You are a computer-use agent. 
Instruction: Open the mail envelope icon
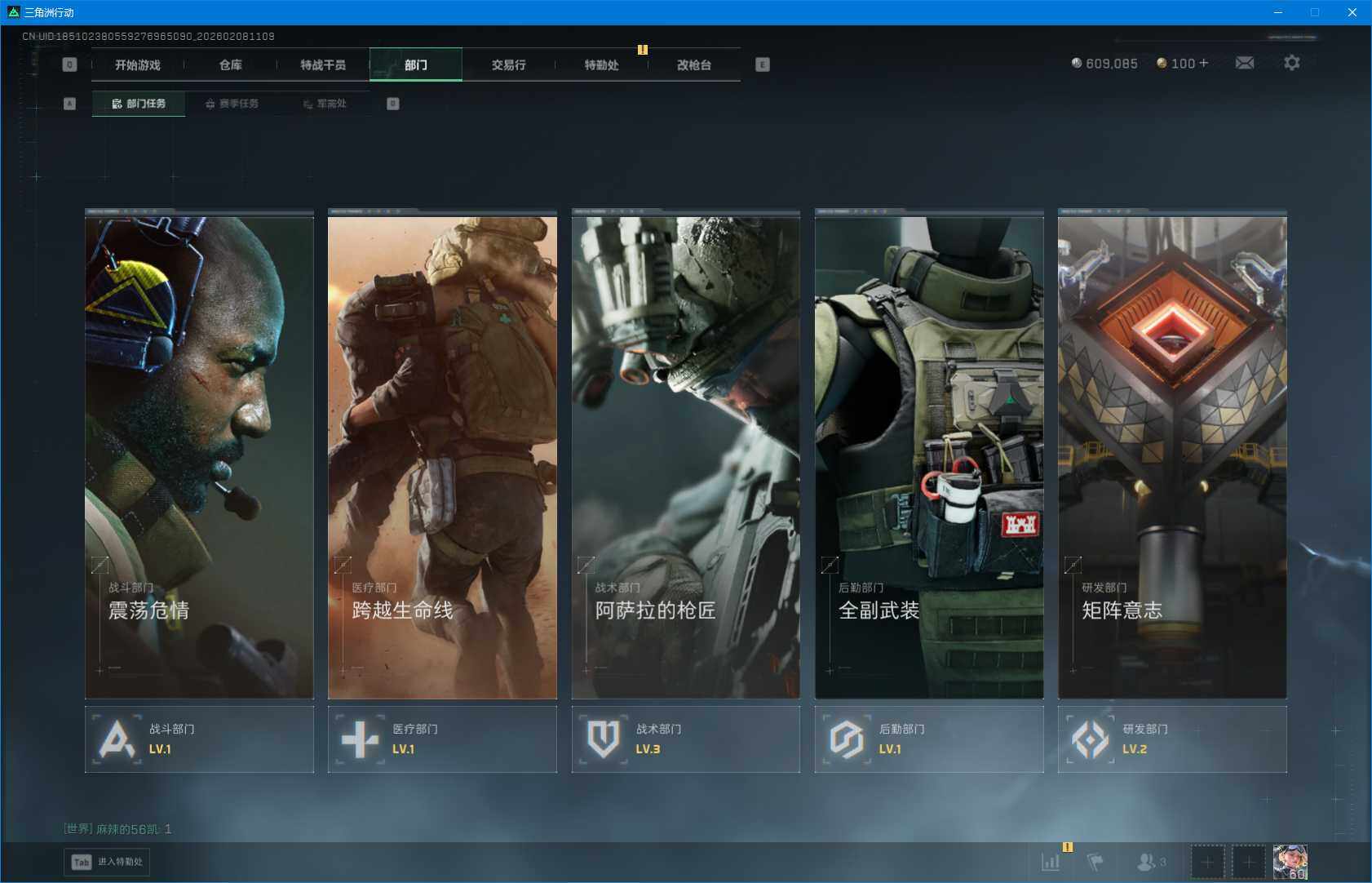(x=1244, y=63)
